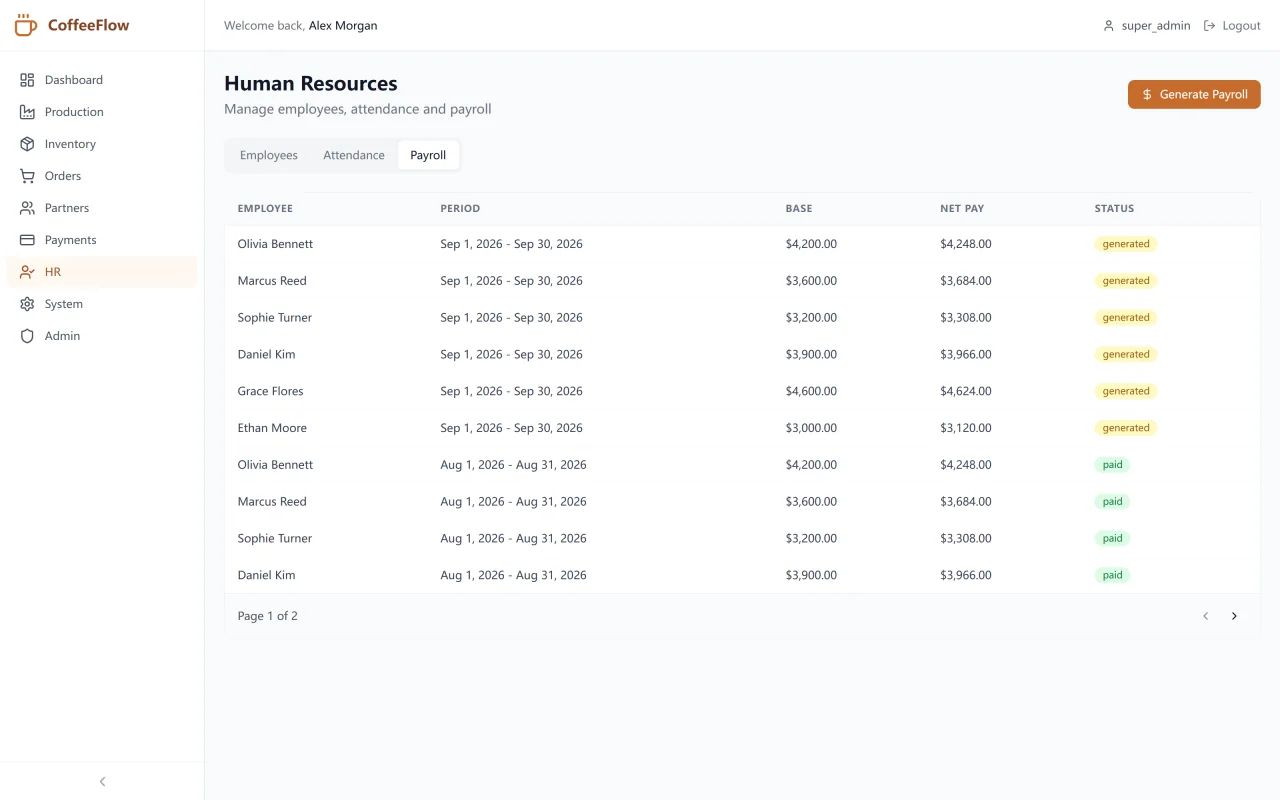The width and height of the screenshot is (1280, 800).
Task: Click the Partners people icon
Action: click(27, 208)
